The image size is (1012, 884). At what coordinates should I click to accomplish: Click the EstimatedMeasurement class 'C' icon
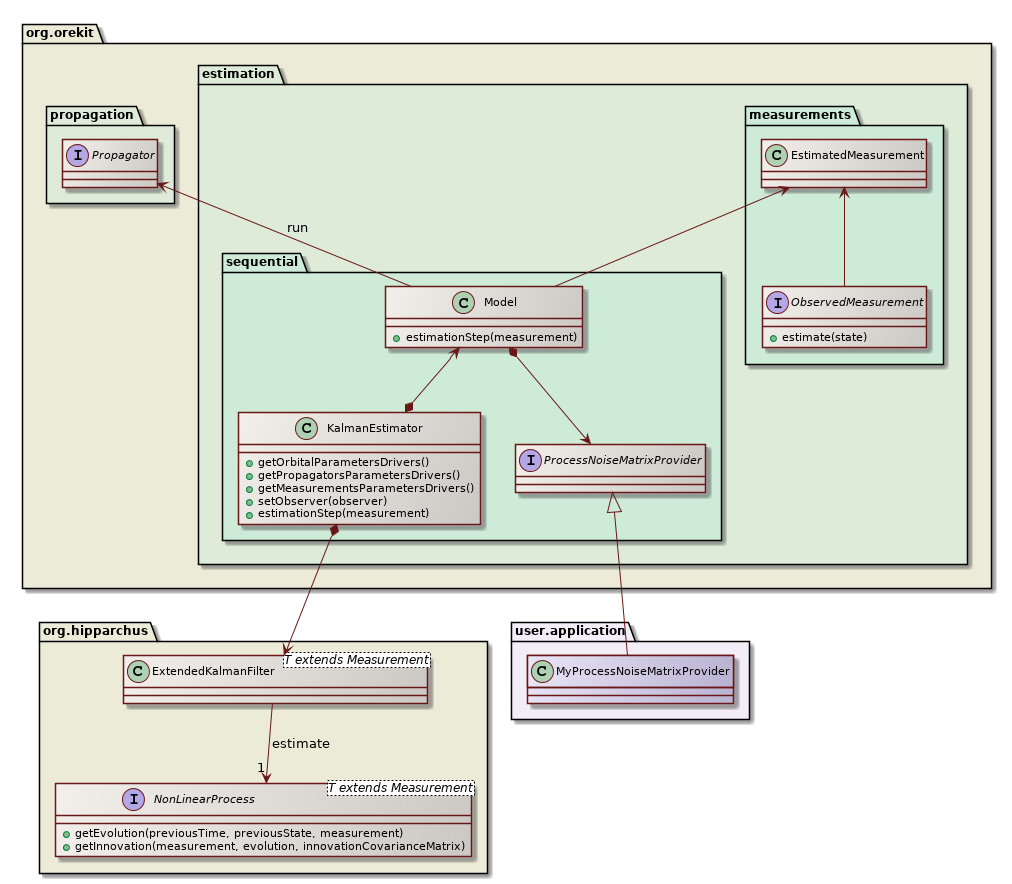click(776, 154)
